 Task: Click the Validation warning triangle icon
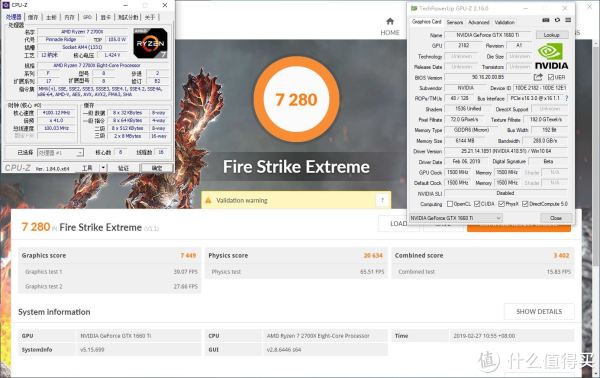tap(208, 200)
